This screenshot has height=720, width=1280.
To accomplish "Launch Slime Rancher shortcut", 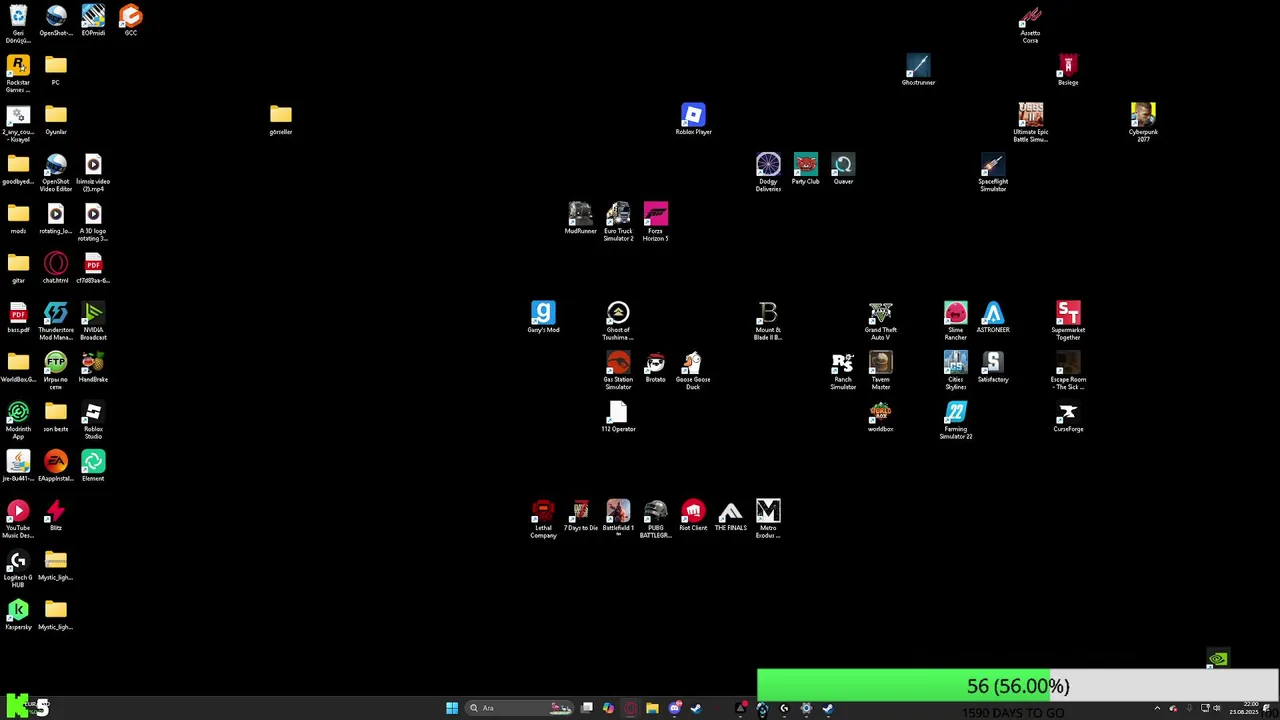I will tap(955, 321).
